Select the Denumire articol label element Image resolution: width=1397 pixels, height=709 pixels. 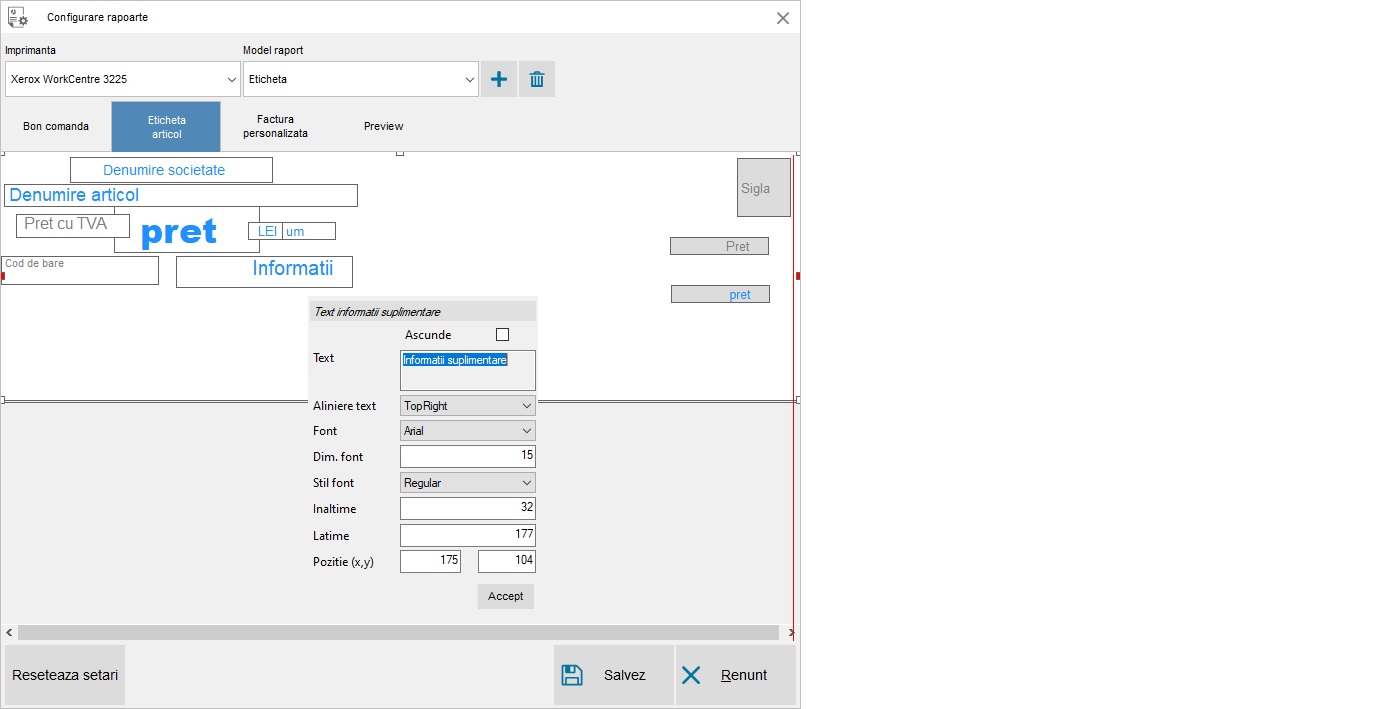point(181,195)
